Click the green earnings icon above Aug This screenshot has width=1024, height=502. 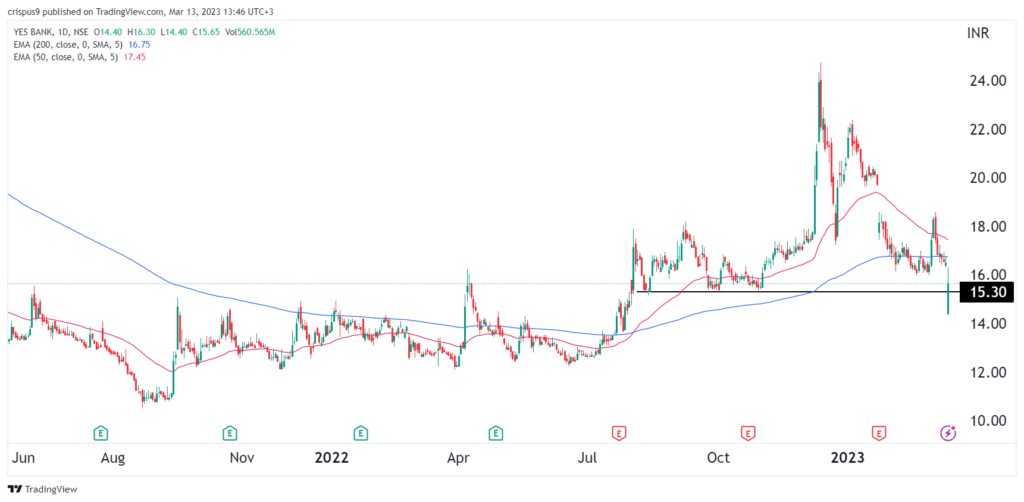click(x=100, y=432)
